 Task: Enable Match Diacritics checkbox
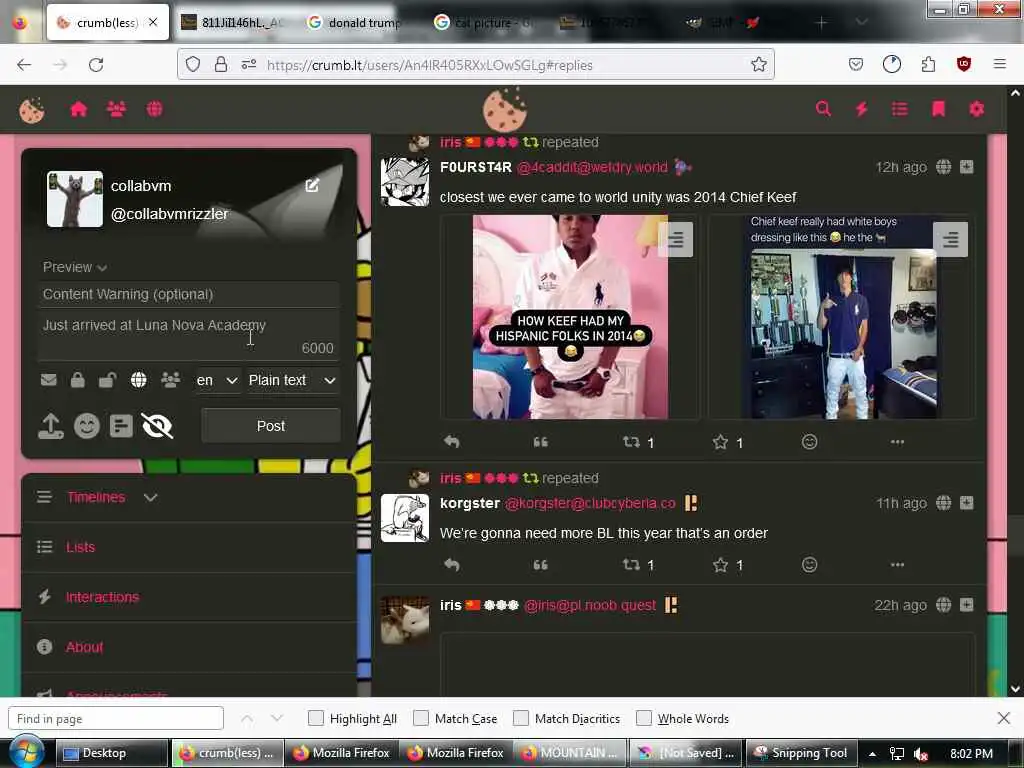520,718
